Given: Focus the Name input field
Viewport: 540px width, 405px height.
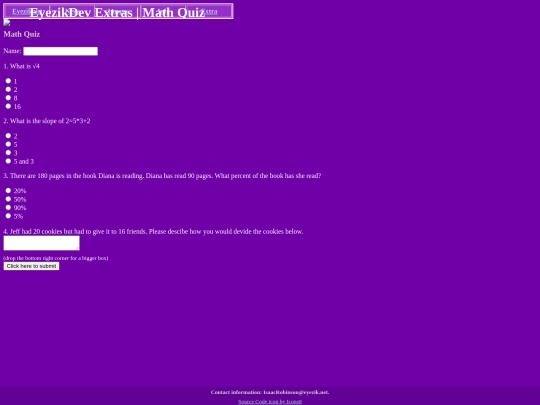Looking at the screenshot, I should tap(60, 51).
